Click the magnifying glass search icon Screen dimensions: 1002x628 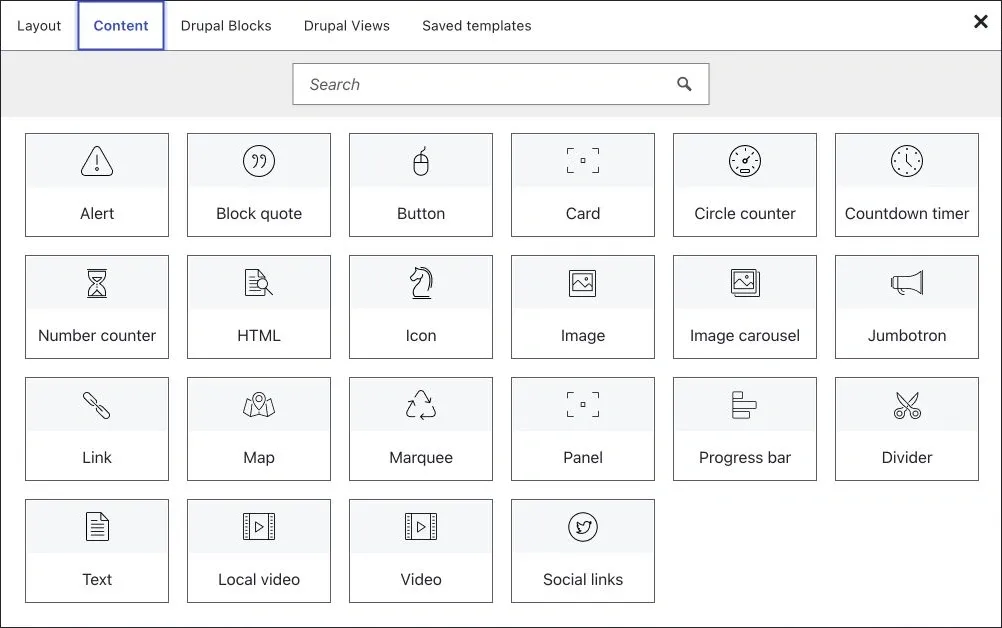pos(684,84)
